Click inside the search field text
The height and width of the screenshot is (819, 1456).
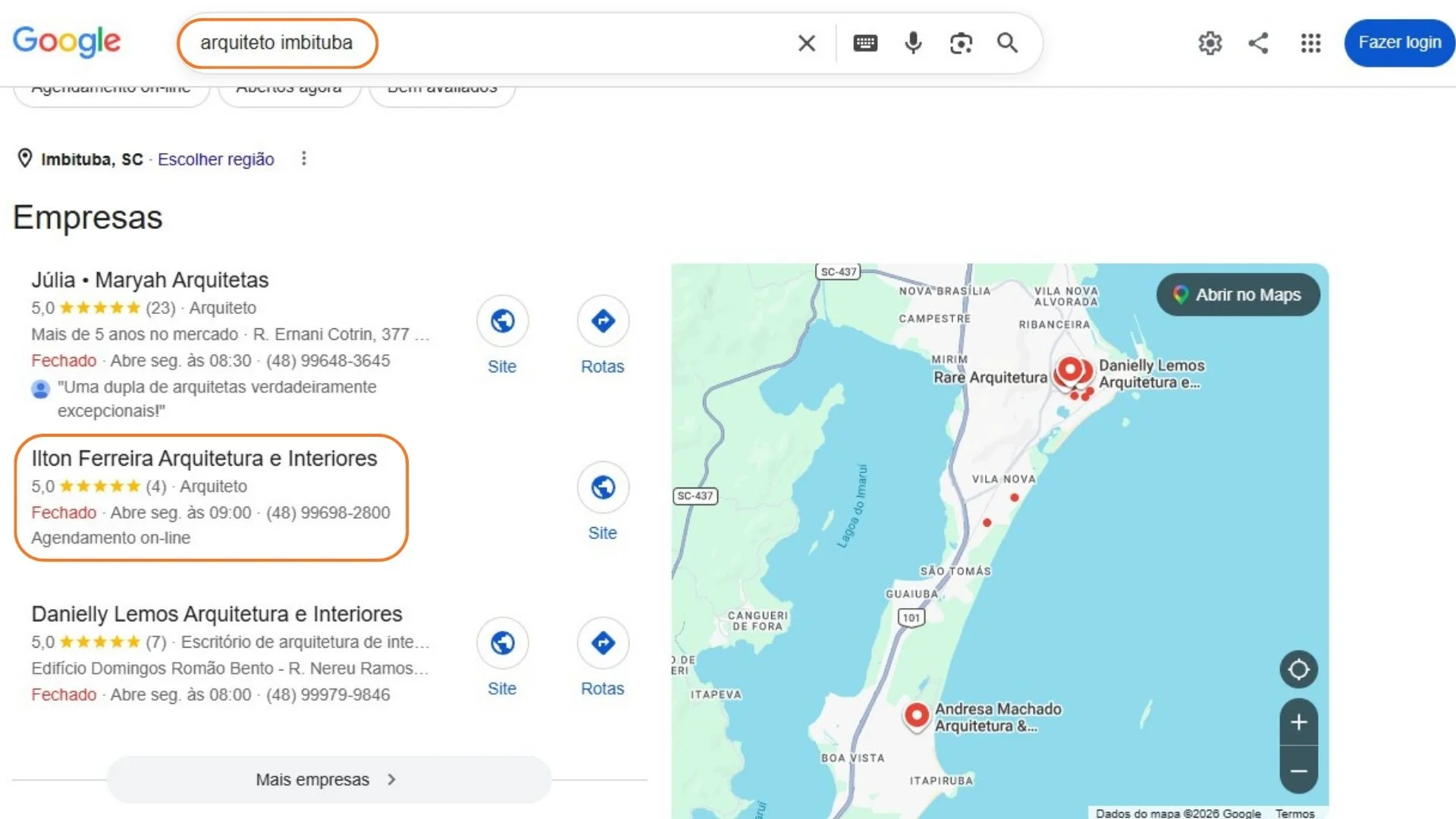pyautogui.click(x=277, y=43)
